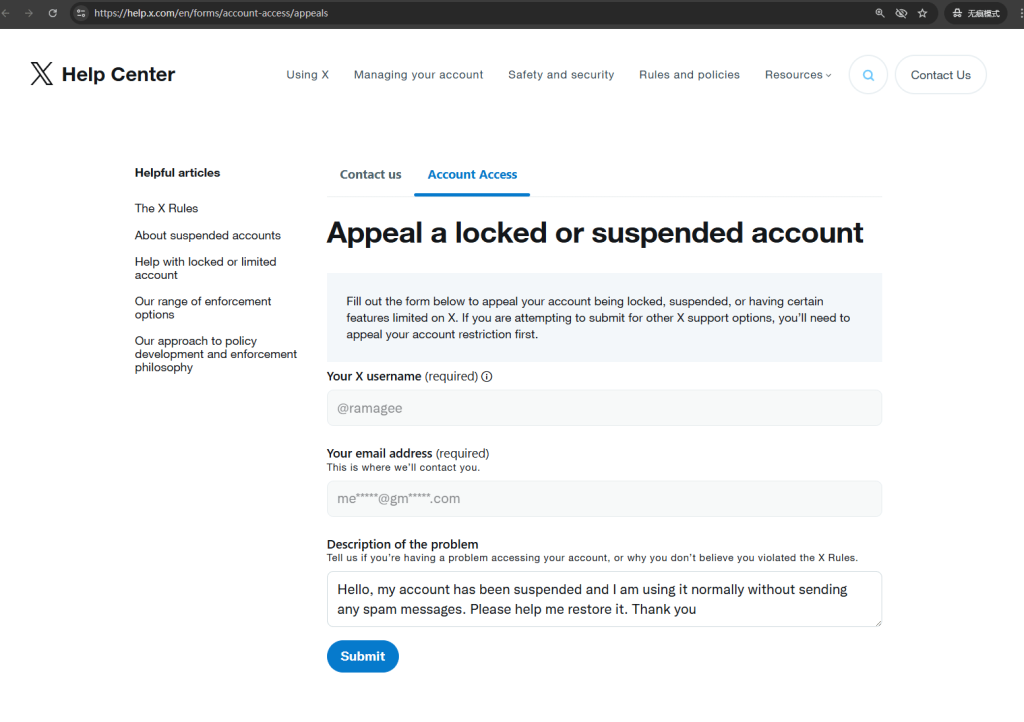The width and height of the screenshot is (1024, 722).
Task: Click the problem description text area
Action: click(x=604, y=599)
